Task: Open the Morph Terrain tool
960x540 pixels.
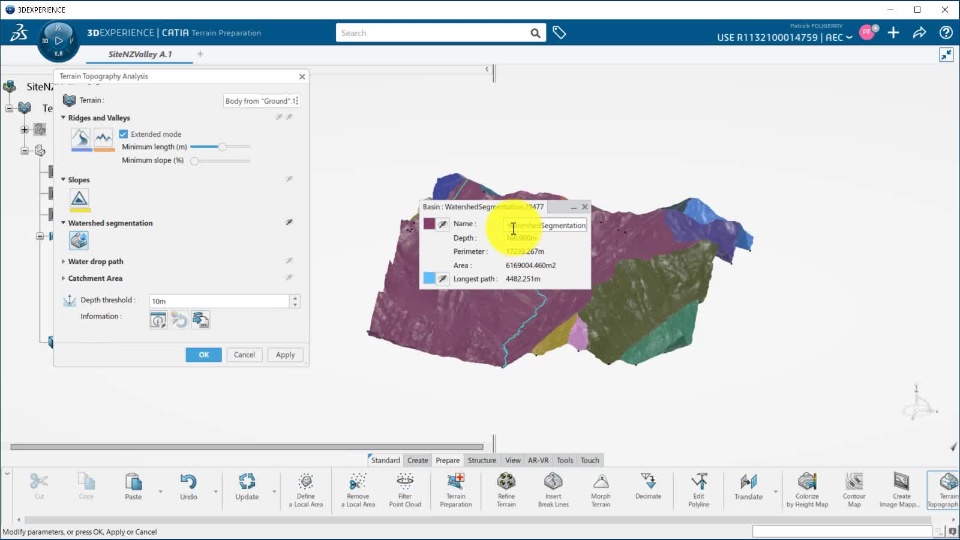Action: pyautogui.click(x=601, y=490)
